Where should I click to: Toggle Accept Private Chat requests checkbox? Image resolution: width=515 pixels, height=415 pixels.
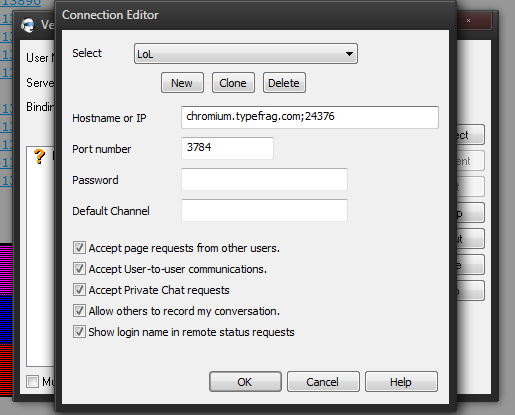pos(79,290)
